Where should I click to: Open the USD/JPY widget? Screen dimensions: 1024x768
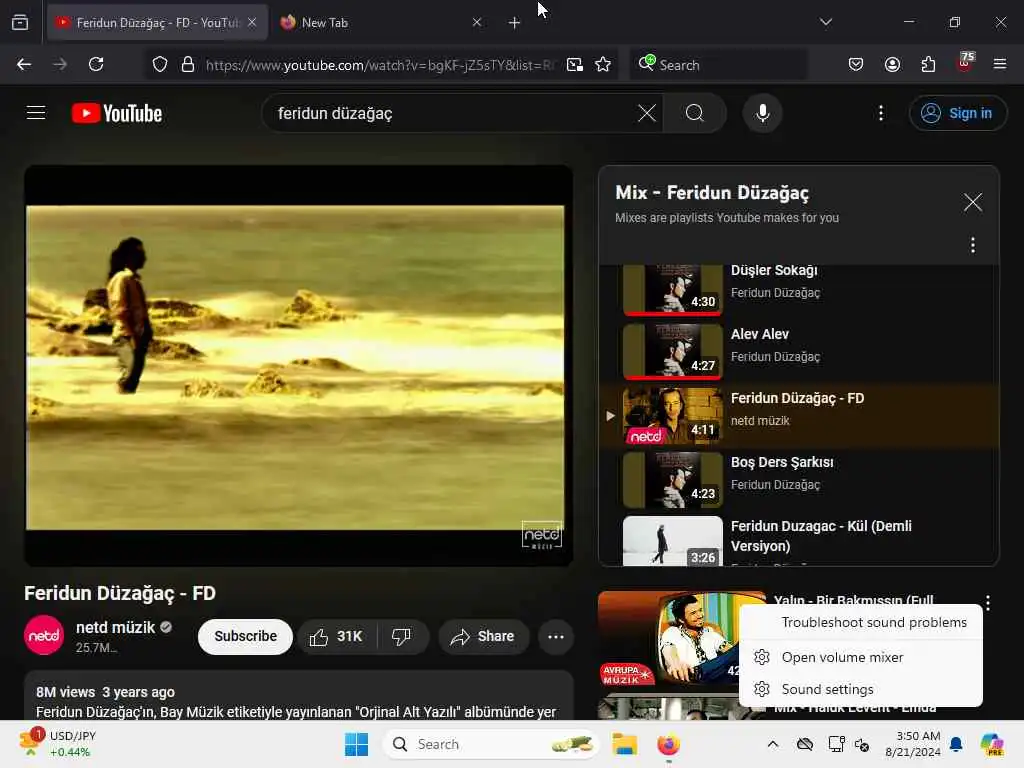coord(57,744)
